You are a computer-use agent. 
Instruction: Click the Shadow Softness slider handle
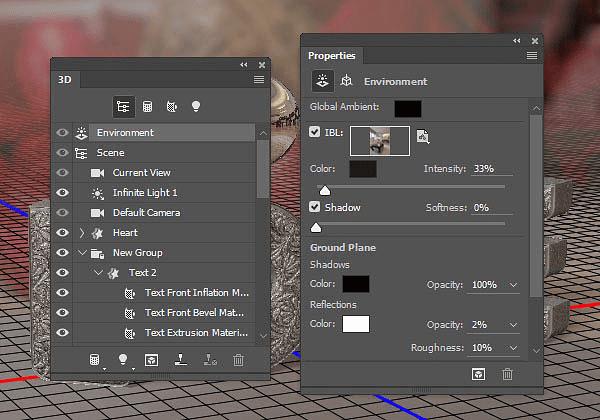(x=316, y=228)
